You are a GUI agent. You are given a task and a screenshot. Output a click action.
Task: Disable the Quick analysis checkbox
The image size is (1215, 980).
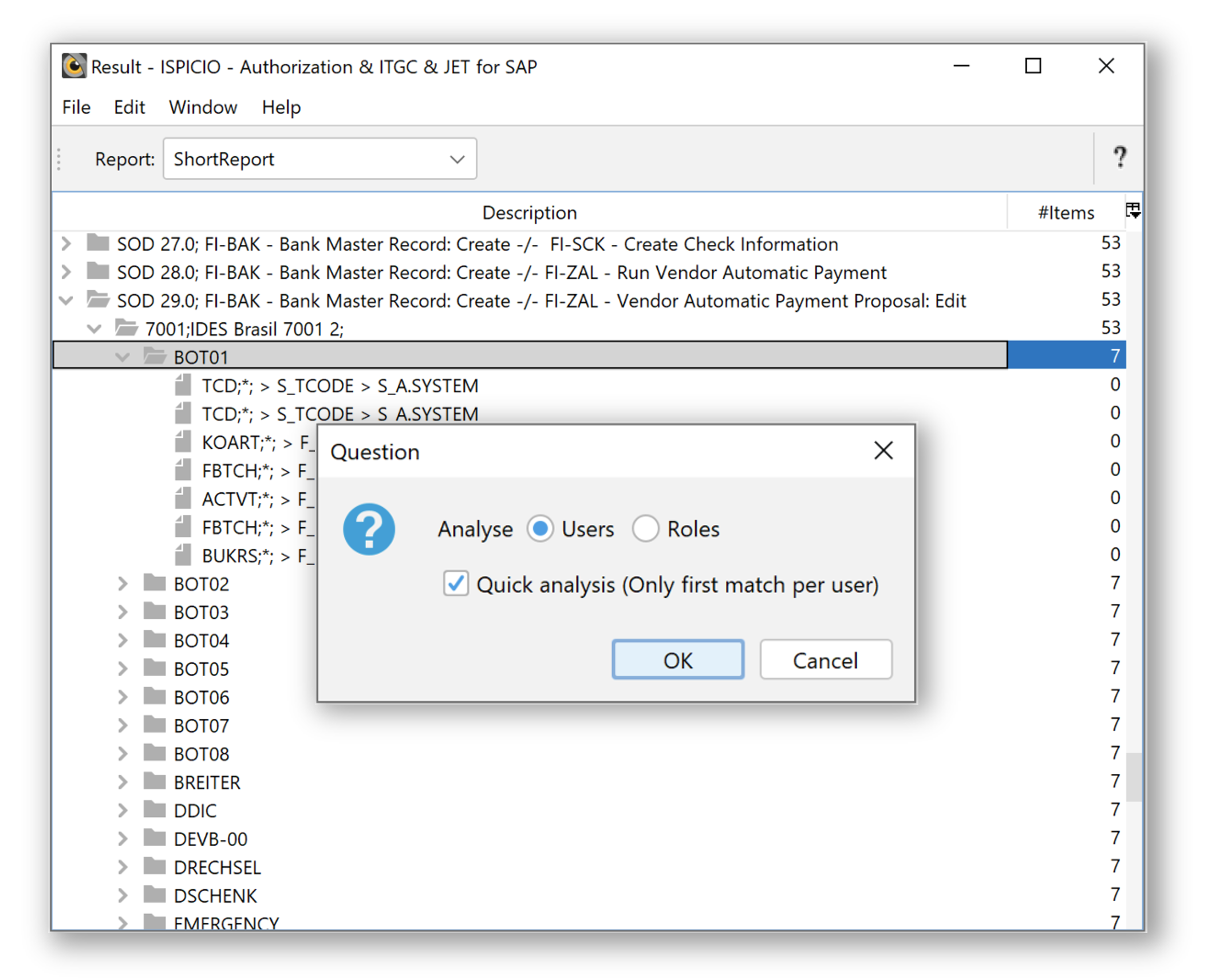pyautogui.click(x=456, y=584)
